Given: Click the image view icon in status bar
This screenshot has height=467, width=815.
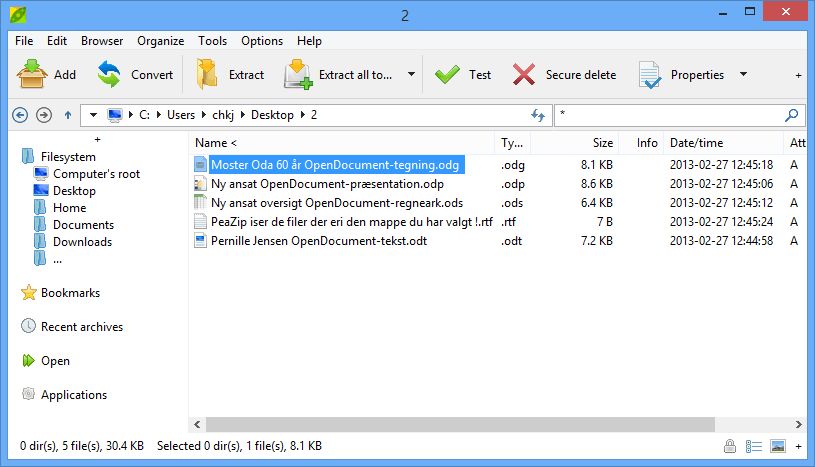Looking at the screenshot, I should point(778,446).
